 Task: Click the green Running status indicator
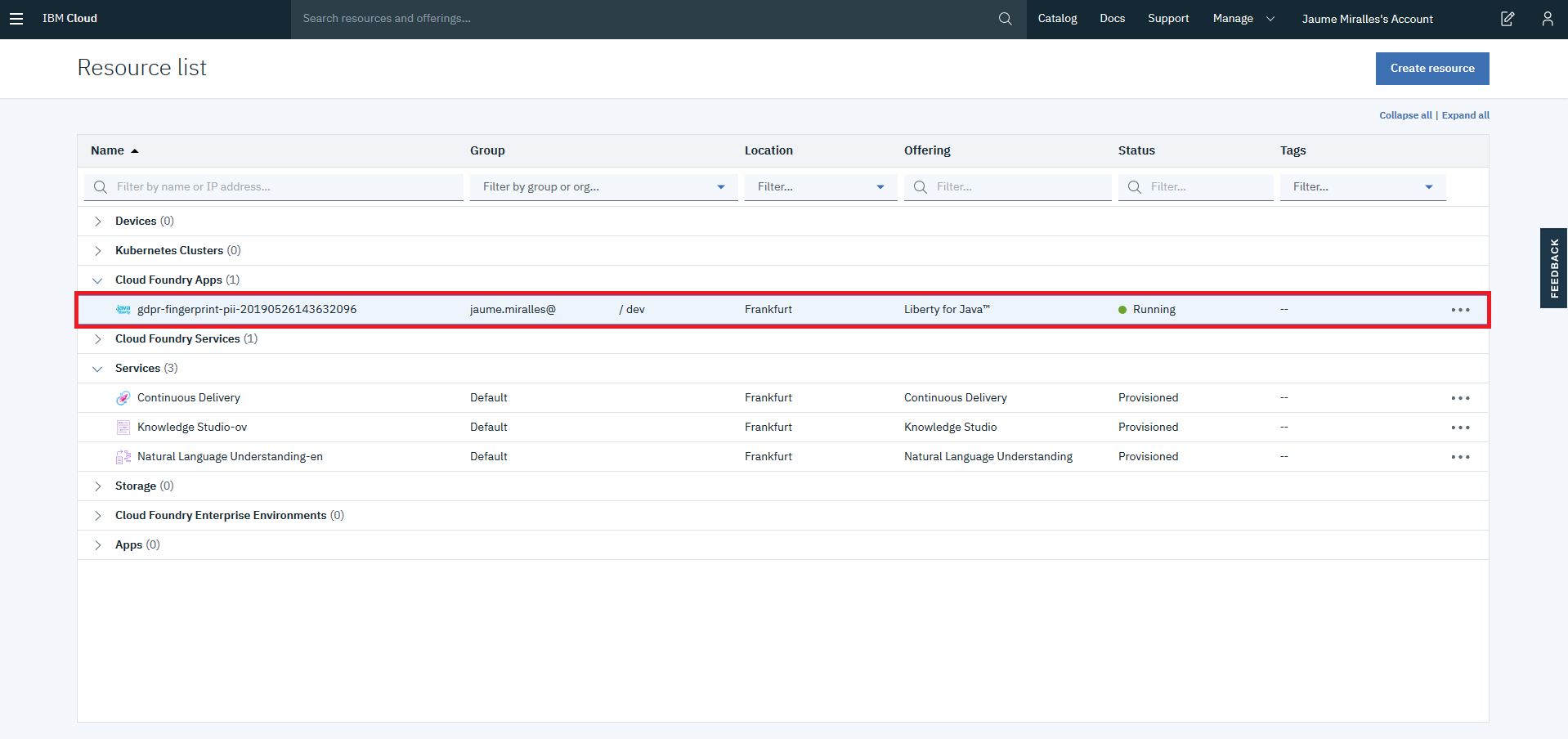[1122, 310]
